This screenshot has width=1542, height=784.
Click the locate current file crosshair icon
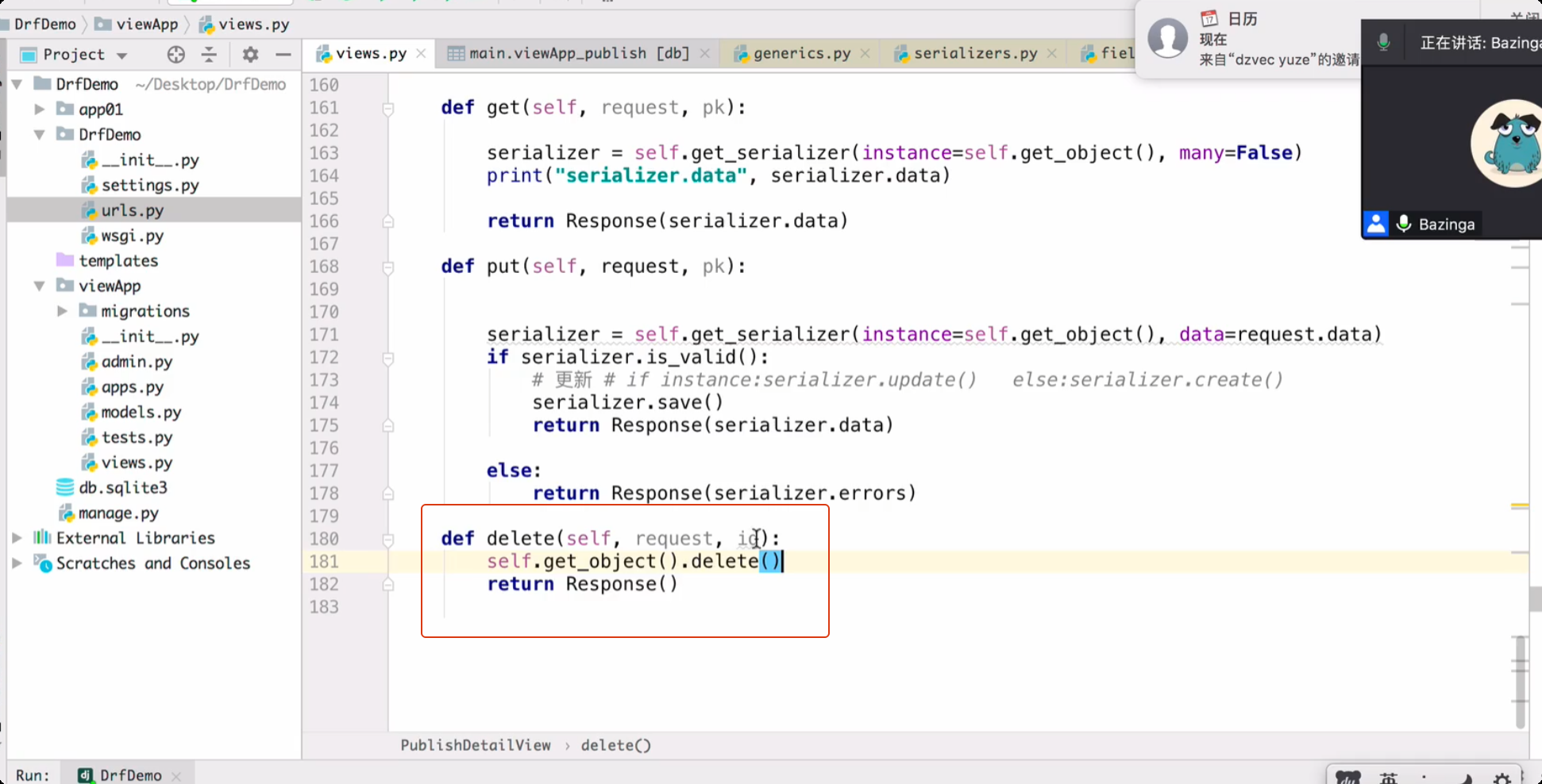[x=176, y=54]
